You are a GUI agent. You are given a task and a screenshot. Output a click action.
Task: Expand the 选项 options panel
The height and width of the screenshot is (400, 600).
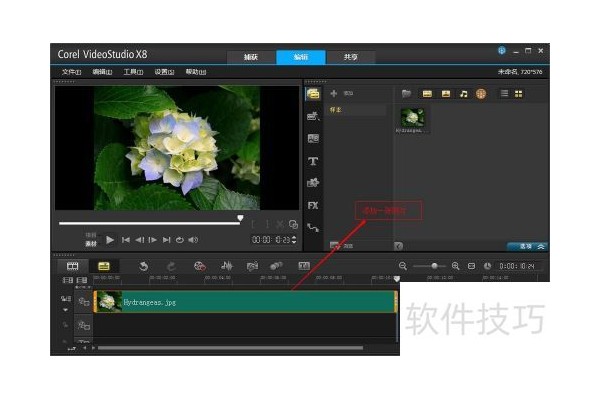[528, 247]
